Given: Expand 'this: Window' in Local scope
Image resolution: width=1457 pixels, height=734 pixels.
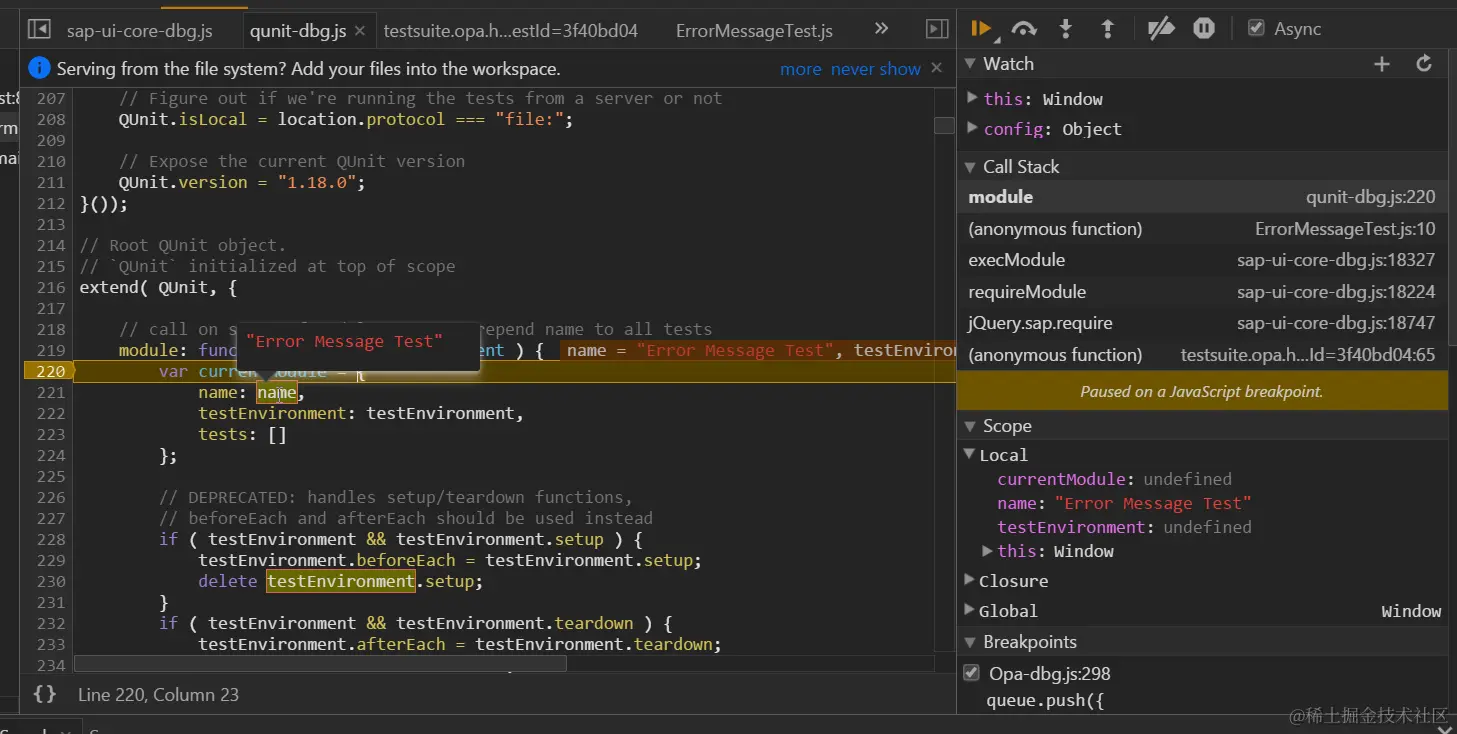Looking at the screenshot, I should coord(987,551).
